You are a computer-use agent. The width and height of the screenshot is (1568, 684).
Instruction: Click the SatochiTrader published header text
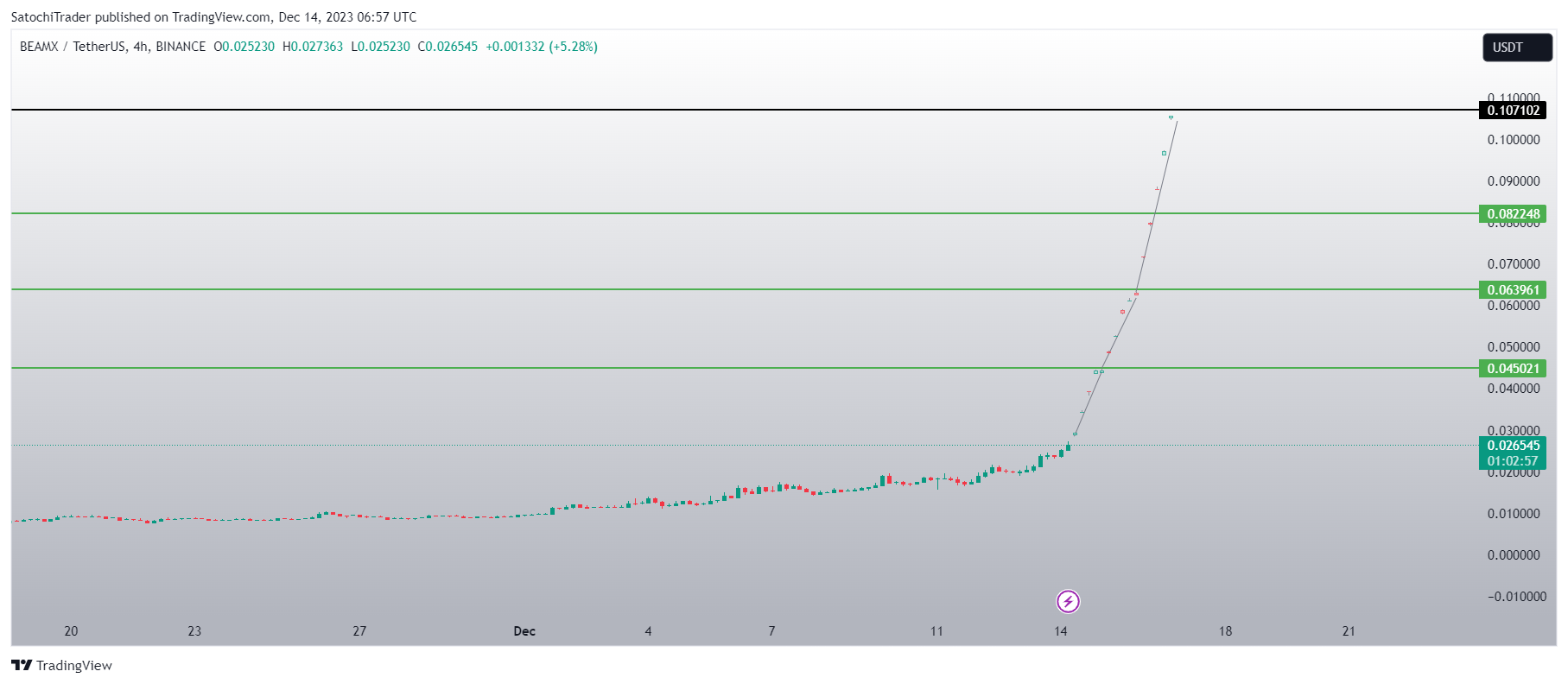213,17
